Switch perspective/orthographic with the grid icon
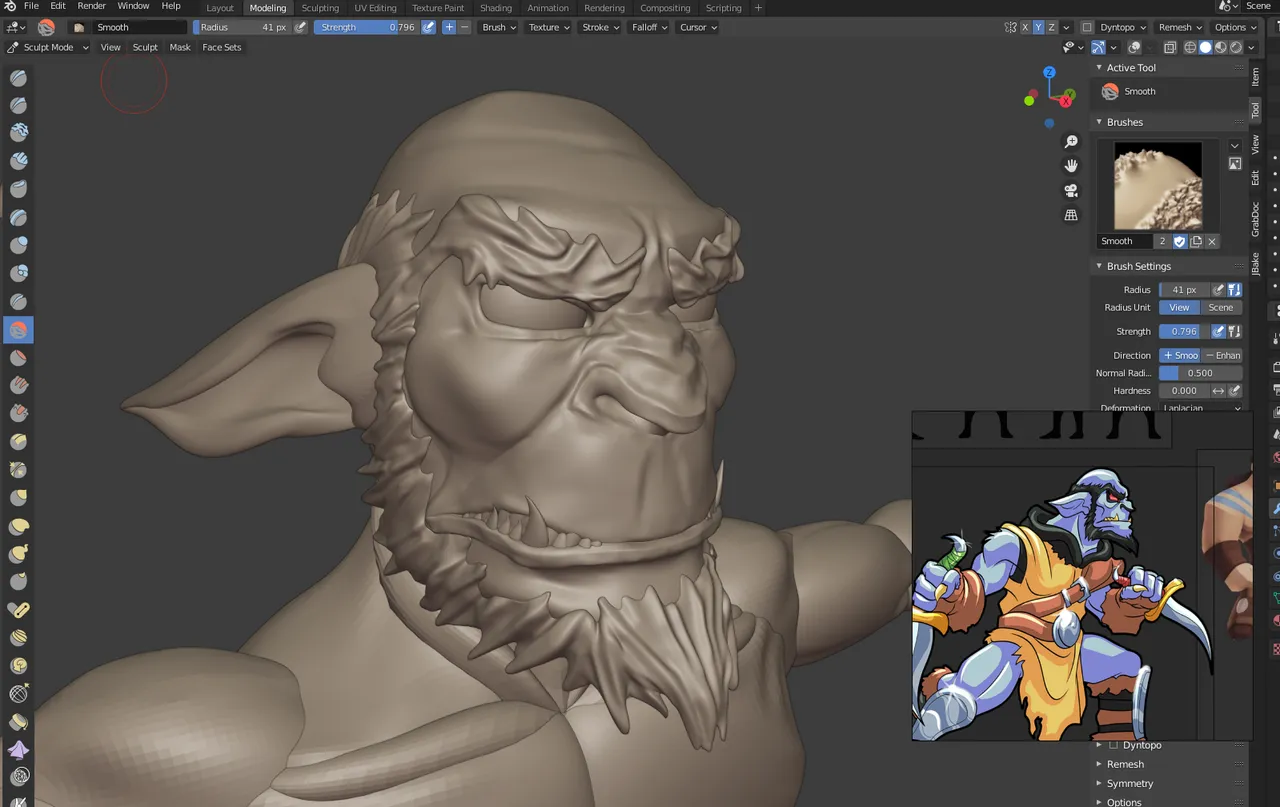Screen dimensions: 1280x807 1071,214
